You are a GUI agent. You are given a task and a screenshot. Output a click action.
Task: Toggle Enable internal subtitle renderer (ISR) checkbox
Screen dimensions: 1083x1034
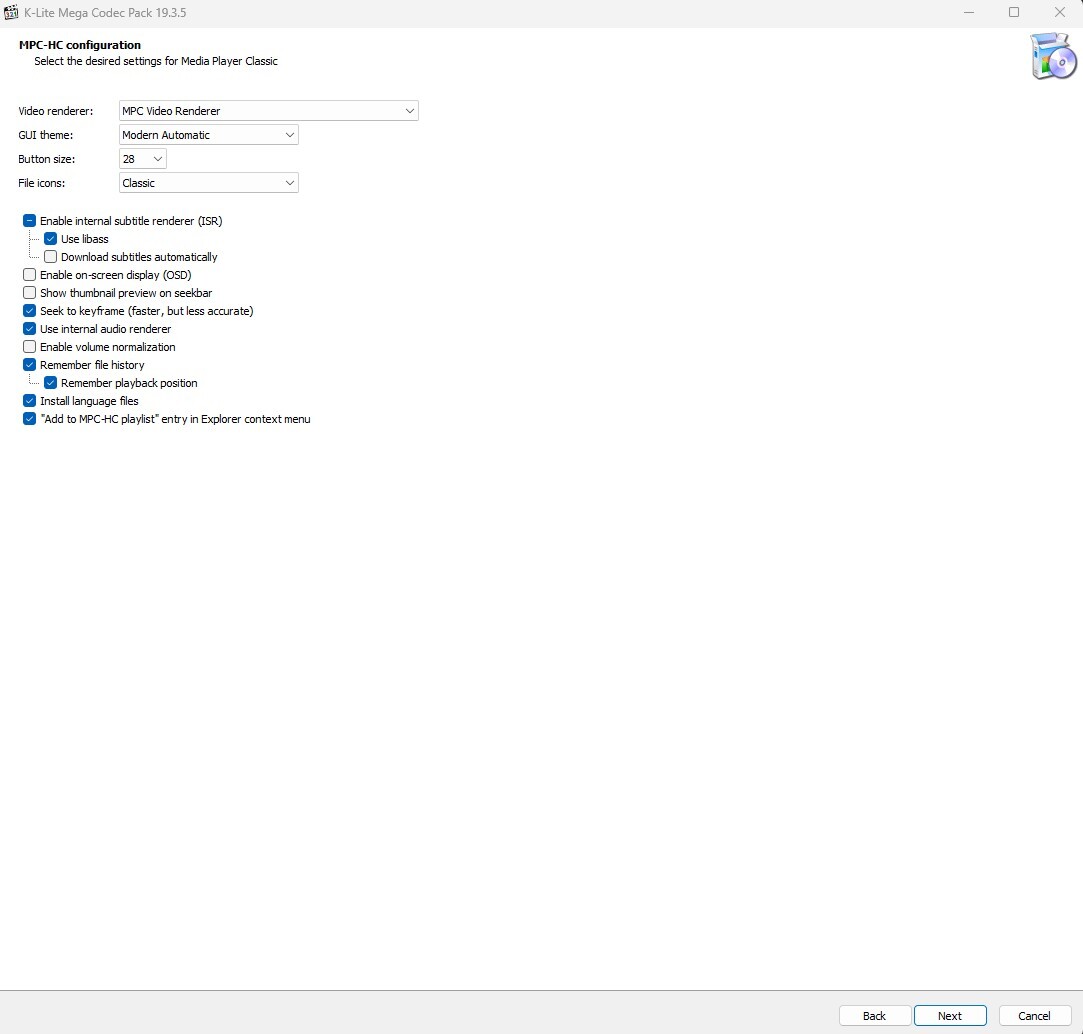pyautogui.click(x=30, y=221)
